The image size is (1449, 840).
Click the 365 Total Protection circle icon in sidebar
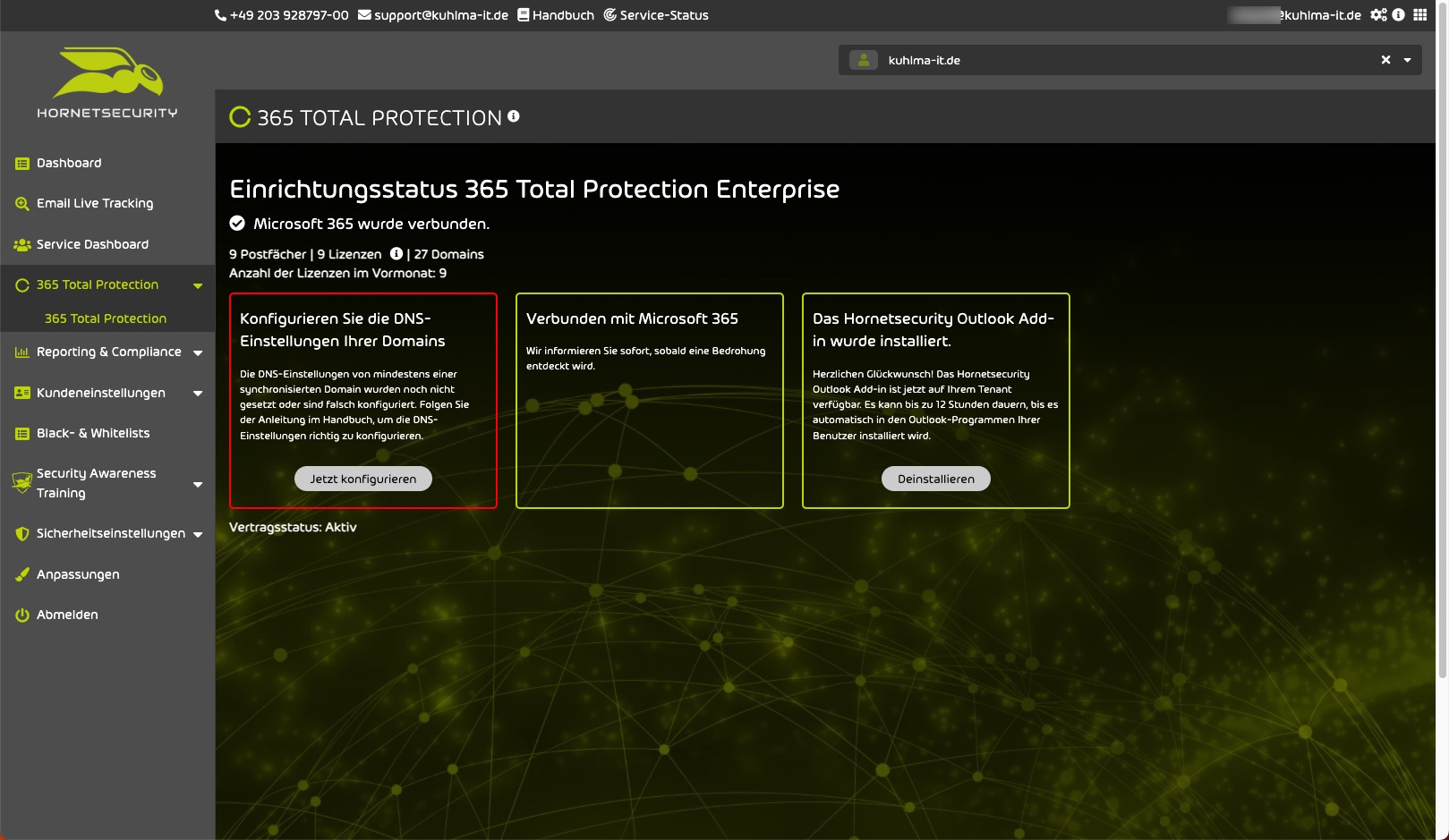[22, 285]
